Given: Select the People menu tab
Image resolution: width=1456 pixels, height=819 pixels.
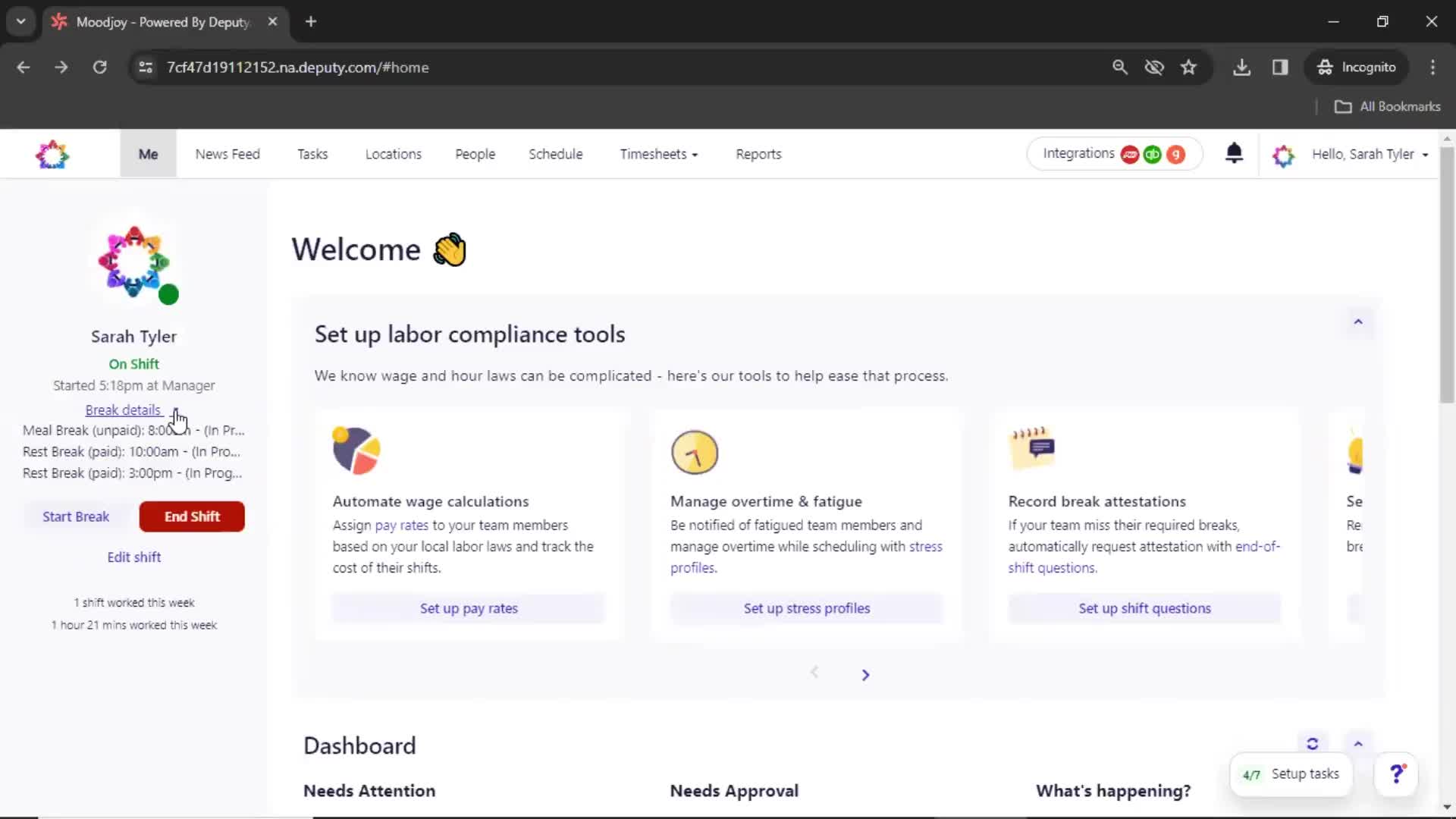Looking at the screenshot, I should click(475, 153).
